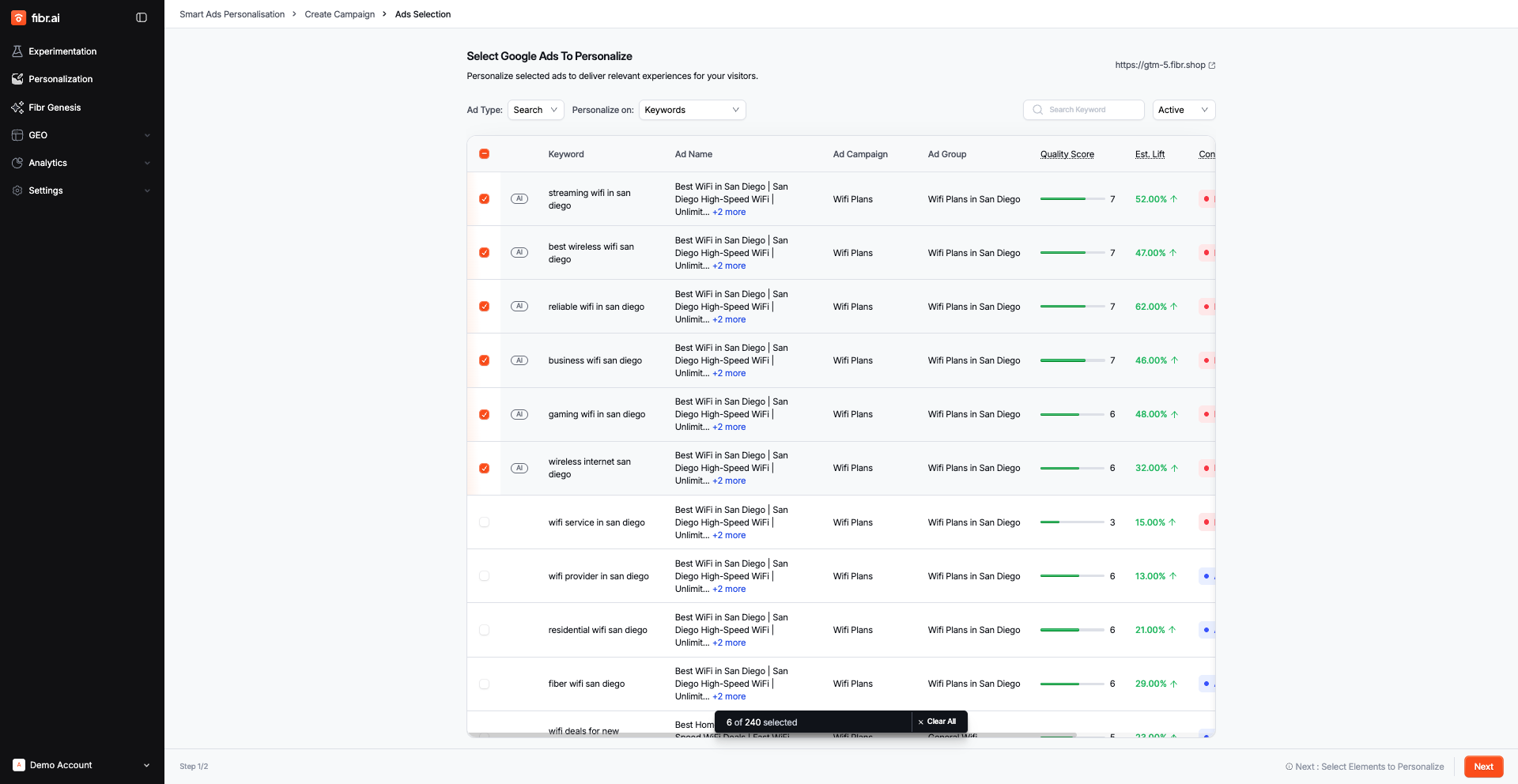
Task: Click the X icon in Clear All
Action: 920,722
